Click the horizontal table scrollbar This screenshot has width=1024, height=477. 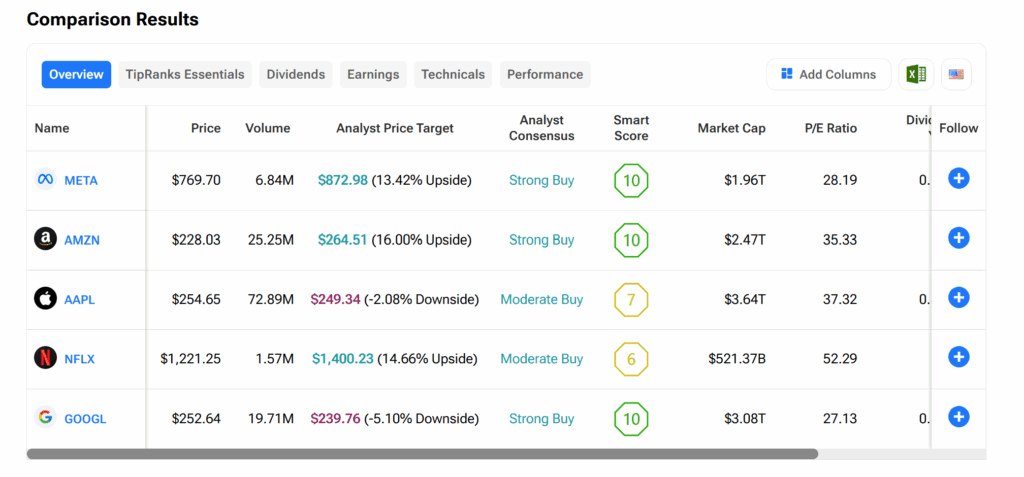point(422,453)
